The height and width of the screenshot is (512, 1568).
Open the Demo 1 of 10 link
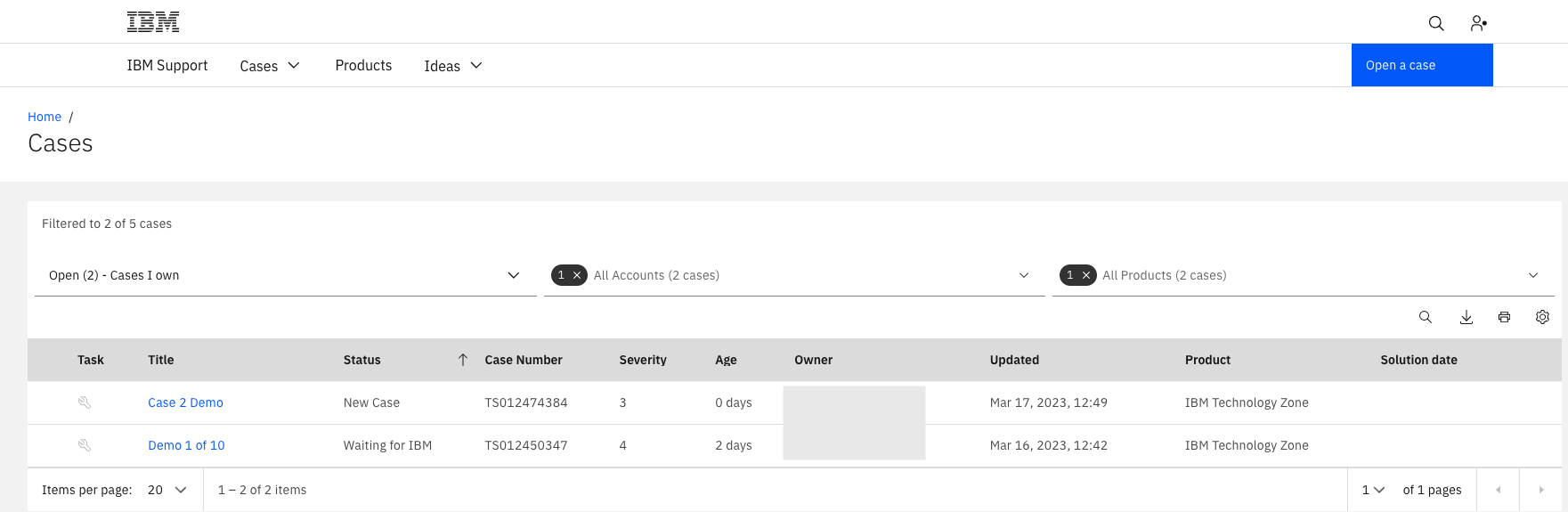pos(186,445)
